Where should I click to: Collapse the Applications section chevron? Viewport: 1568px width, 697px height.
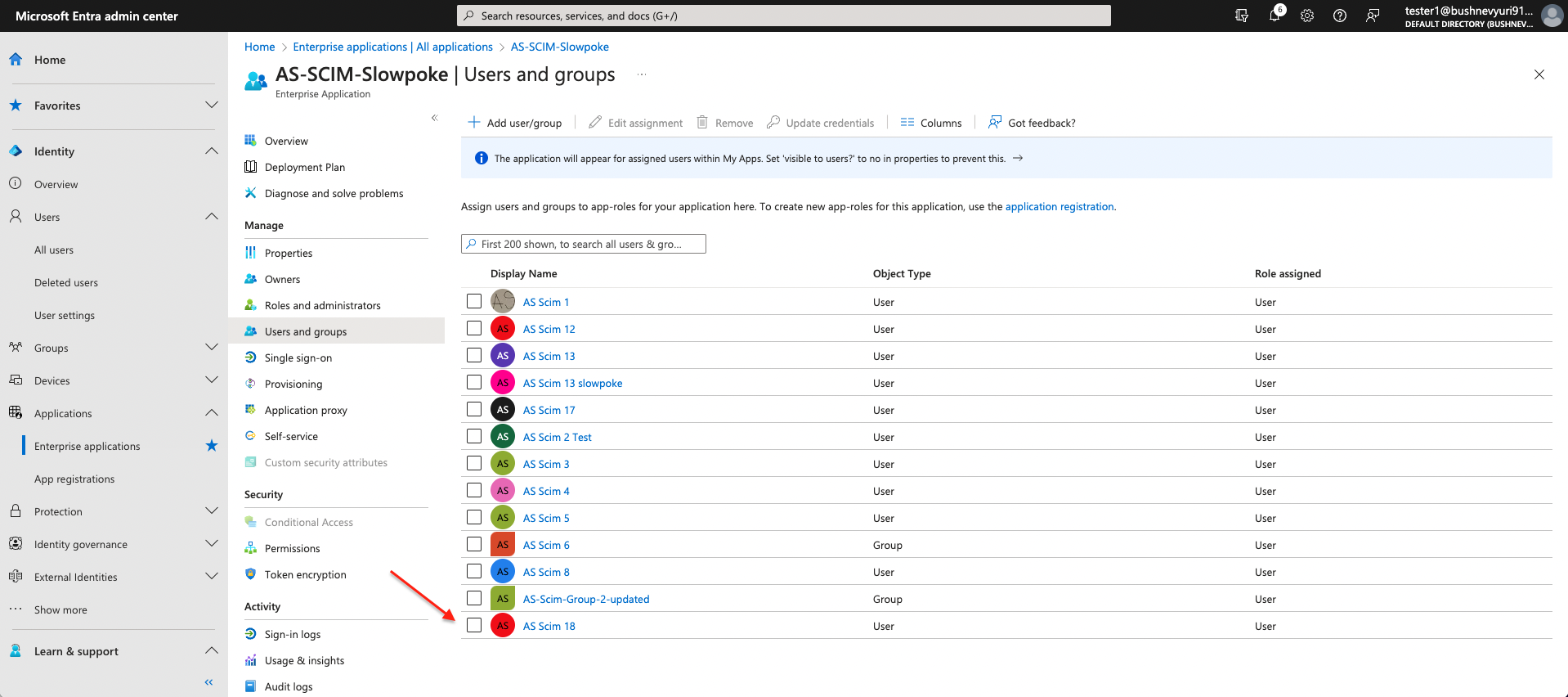(212, 412)
